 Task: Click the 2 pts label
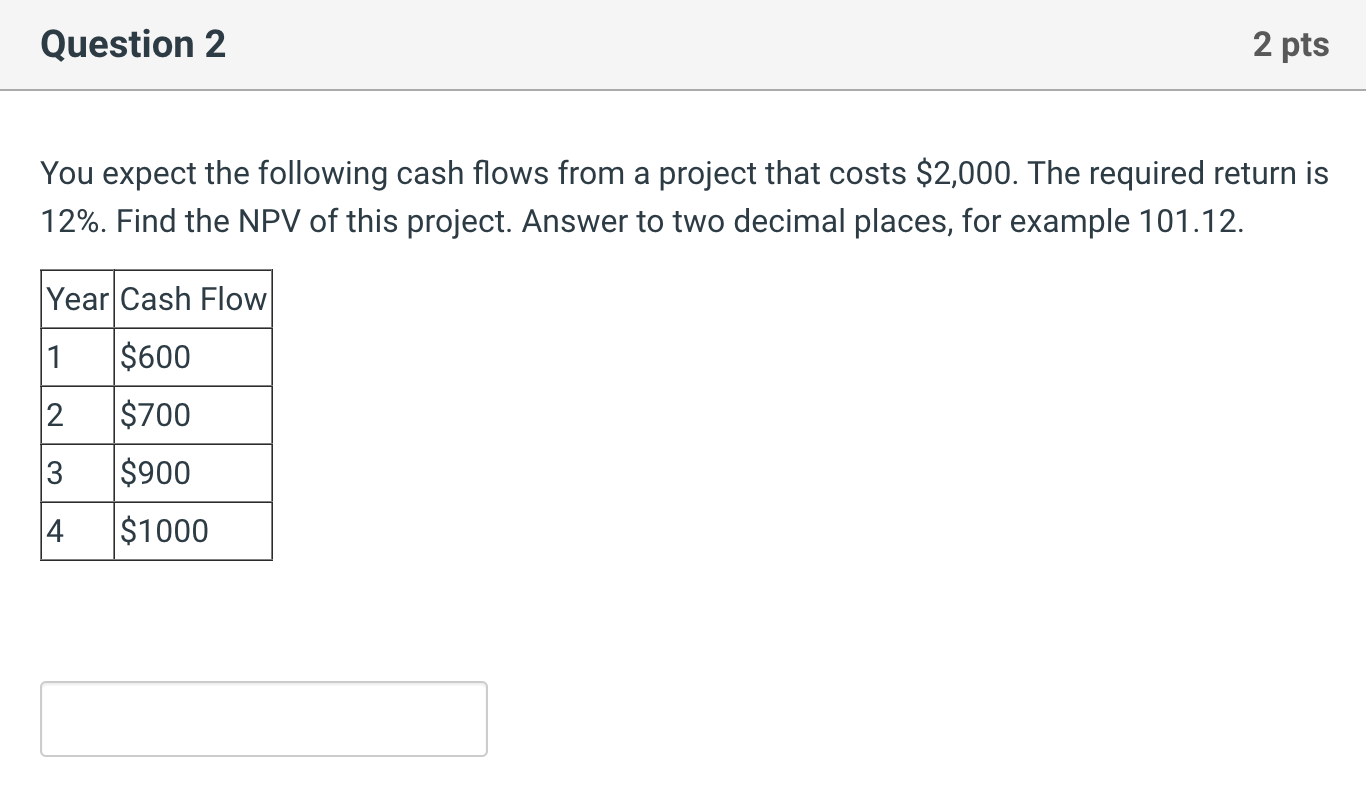[x=1291, y=45]
